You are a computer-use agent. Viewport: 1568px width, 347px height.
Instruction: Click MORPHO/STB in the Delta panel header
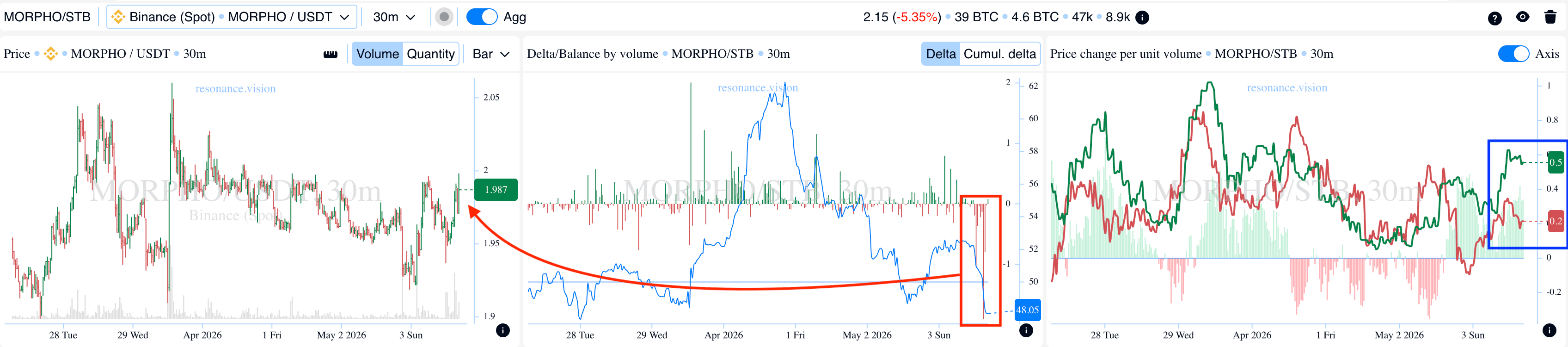(712, 54)
